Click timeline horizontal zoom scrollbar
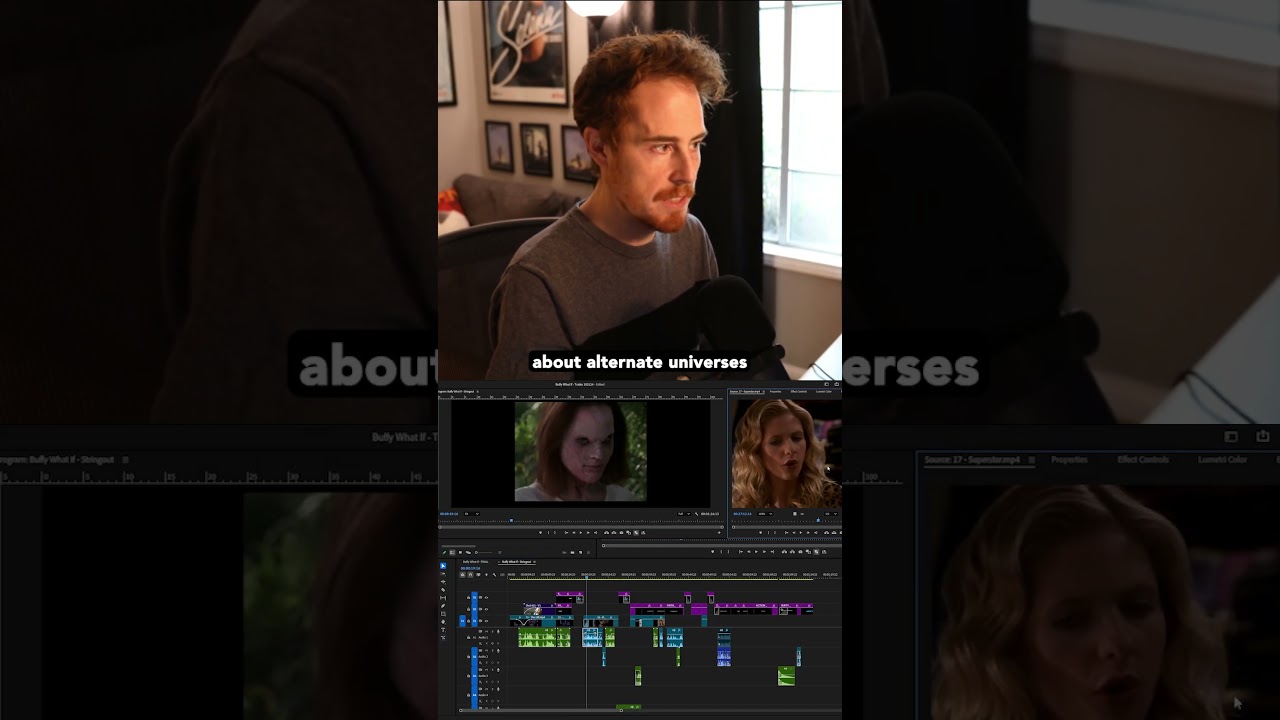The height and width of the screenshot is (720, 1280). click(541, 710)
